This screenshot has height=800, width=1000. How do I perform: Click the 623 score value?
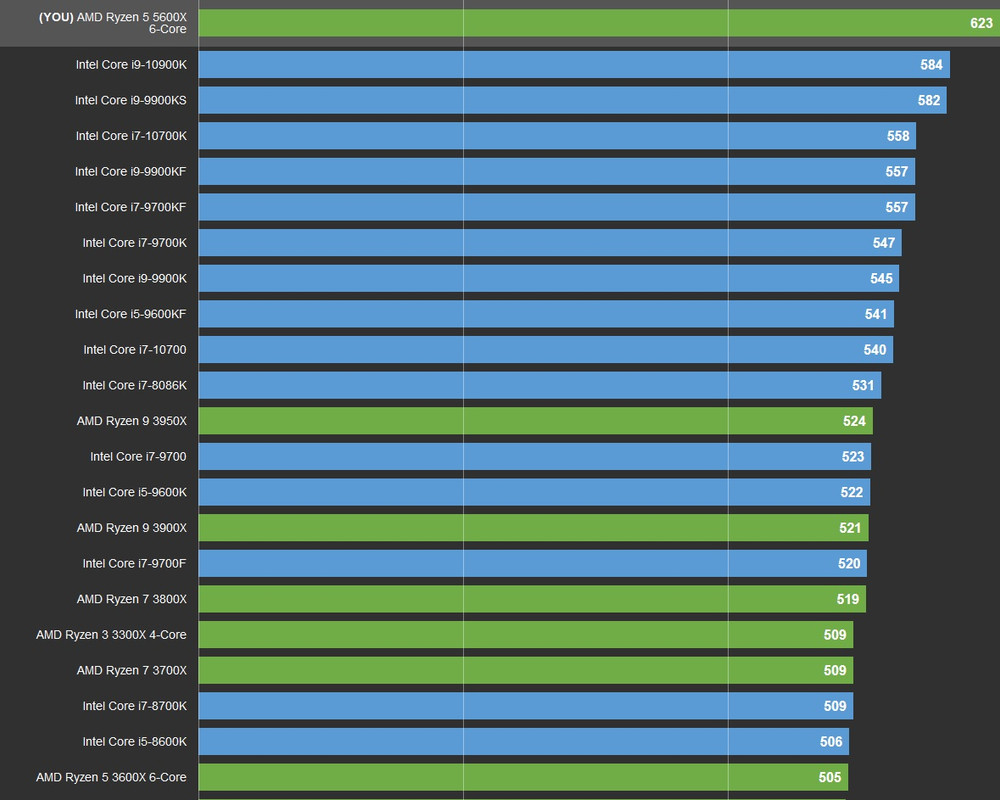982,24
